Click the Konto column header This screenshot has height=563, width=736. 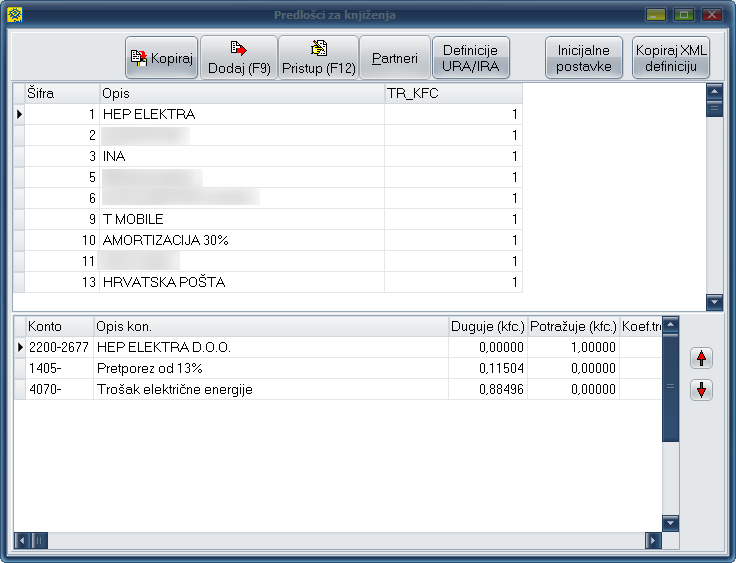pyautogui.click(x=58, y=327)
